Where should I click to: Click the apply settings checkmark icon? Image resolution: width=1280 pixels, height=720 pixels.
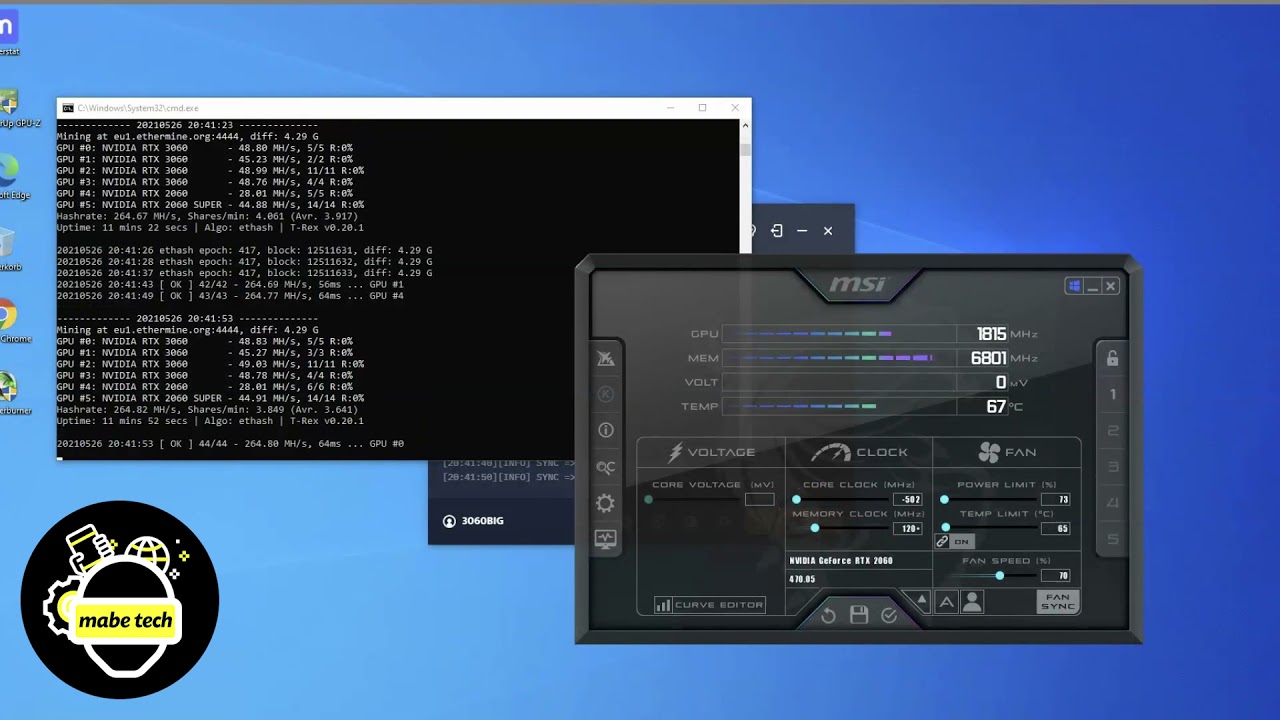click(889, 615)
